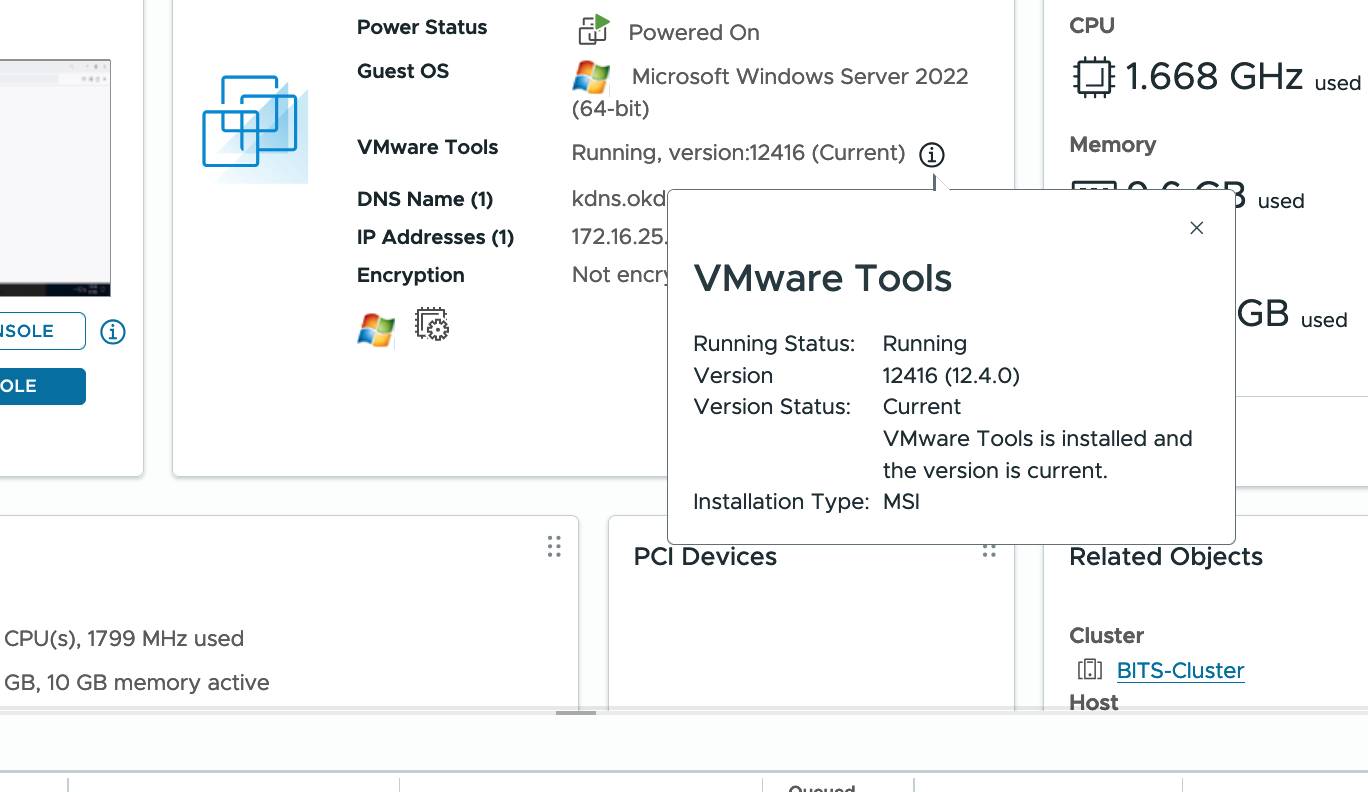The height and width of the screenshot is (792, 1368).
Task: Click the 'Powered On' text
Action: point(694,33)
